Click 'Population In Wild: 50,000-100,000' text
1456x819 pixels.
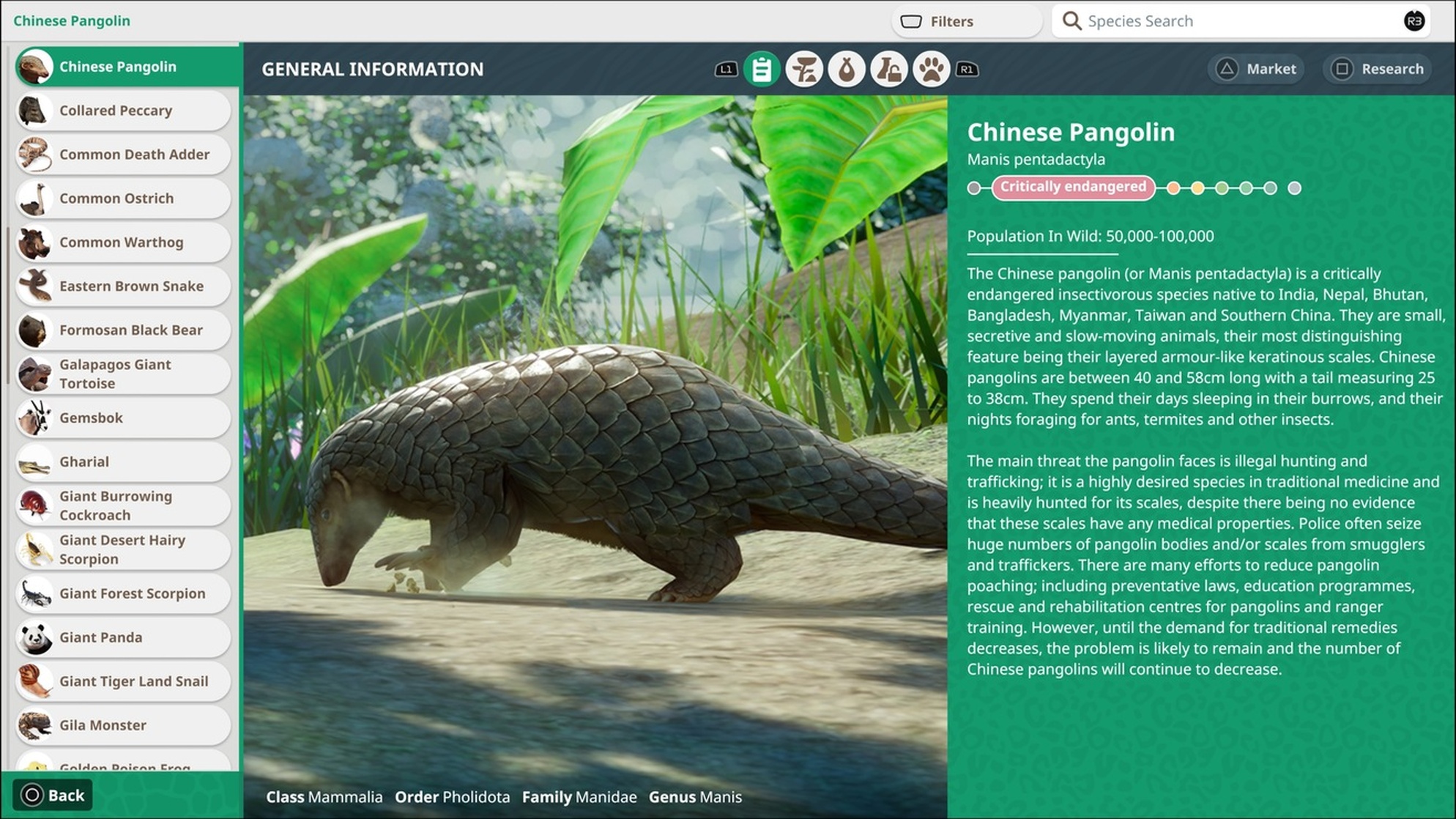[1090, 237]
